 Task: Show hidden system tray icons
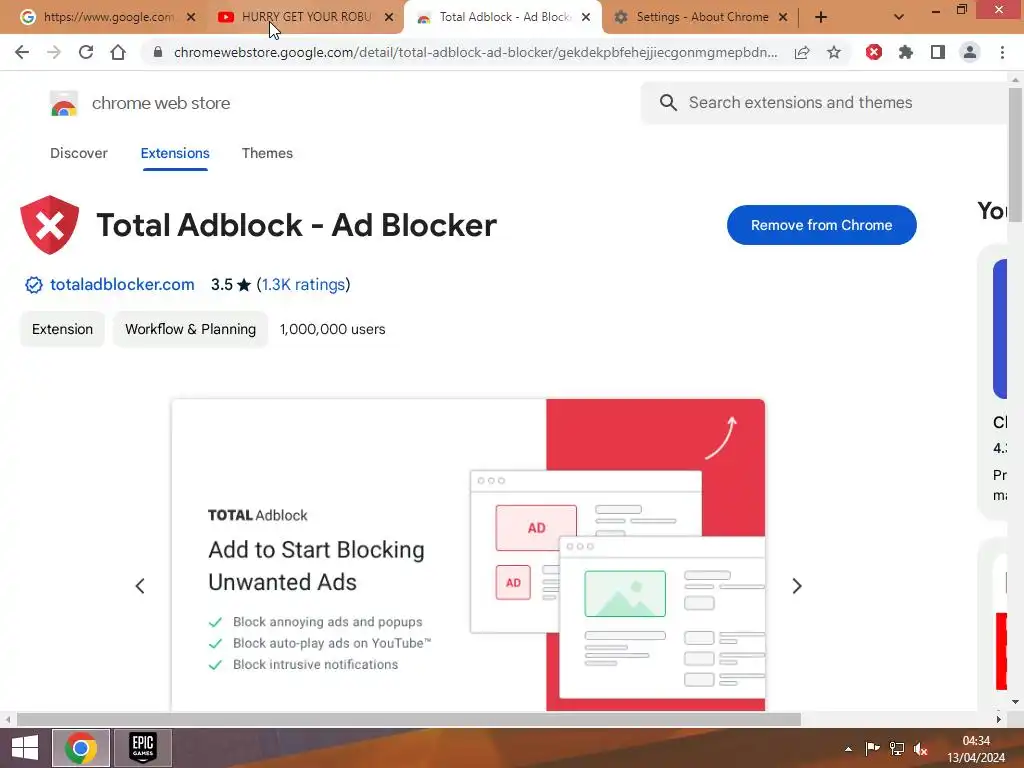point(848,749)
